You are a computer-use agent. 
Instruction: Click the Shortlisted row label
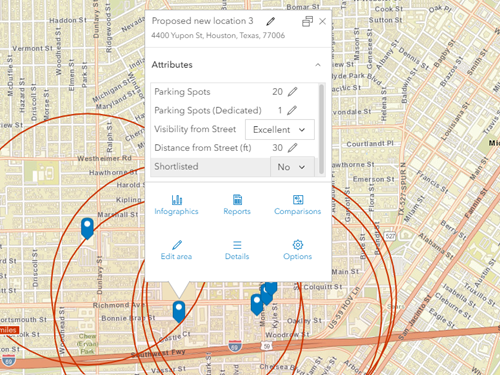tap(176, 166)
